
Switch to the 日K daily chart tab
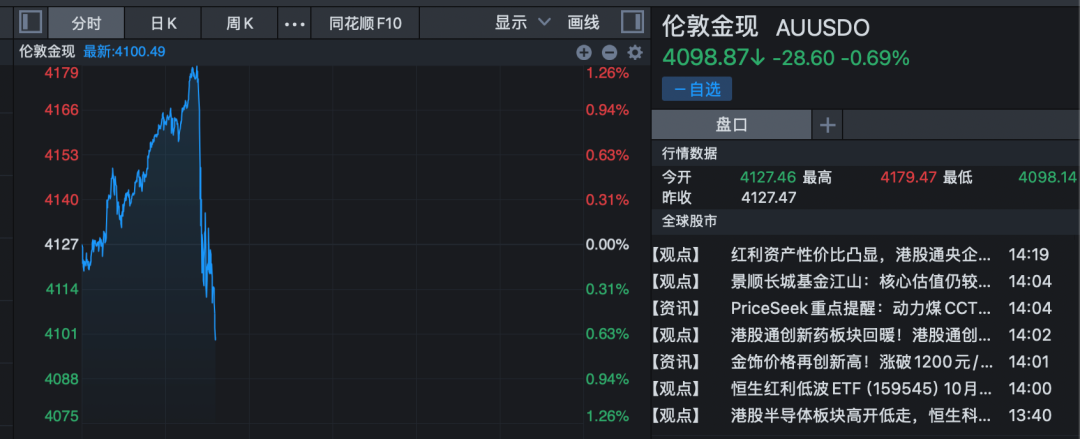(x=163, y=22)
